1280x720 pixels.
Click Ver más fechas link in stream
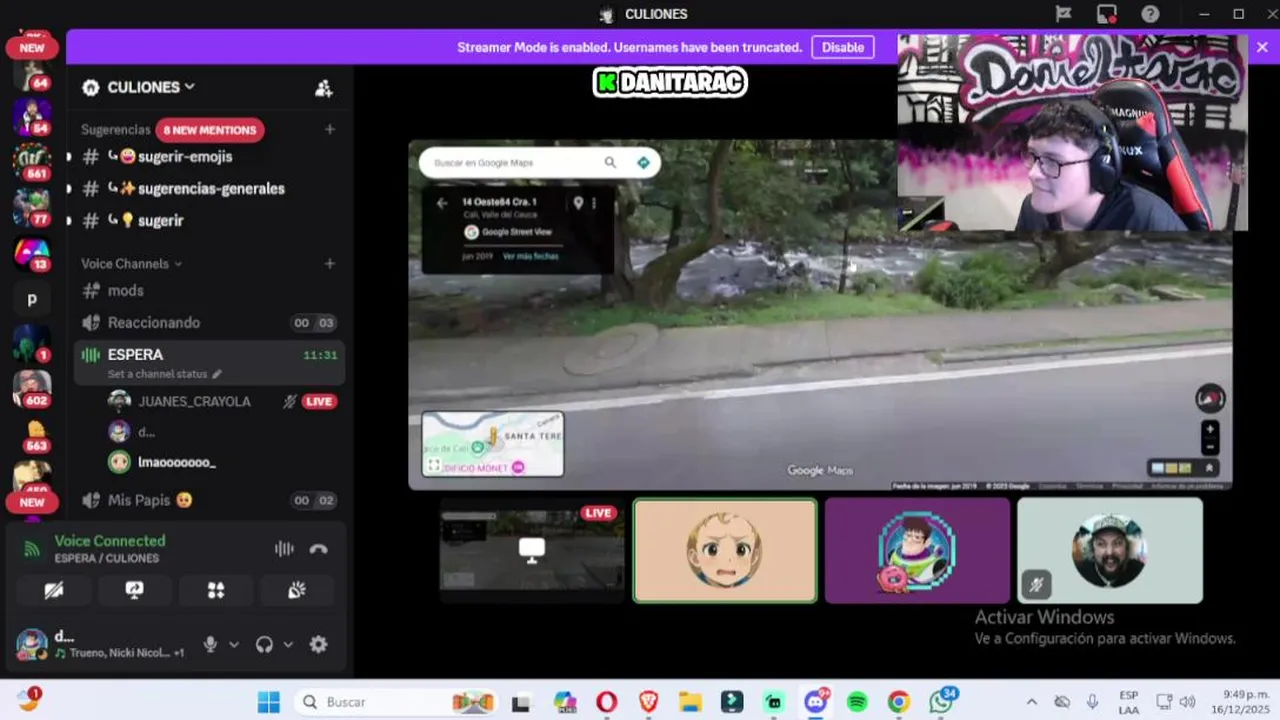pyautogui.click(x=530, y=256)
